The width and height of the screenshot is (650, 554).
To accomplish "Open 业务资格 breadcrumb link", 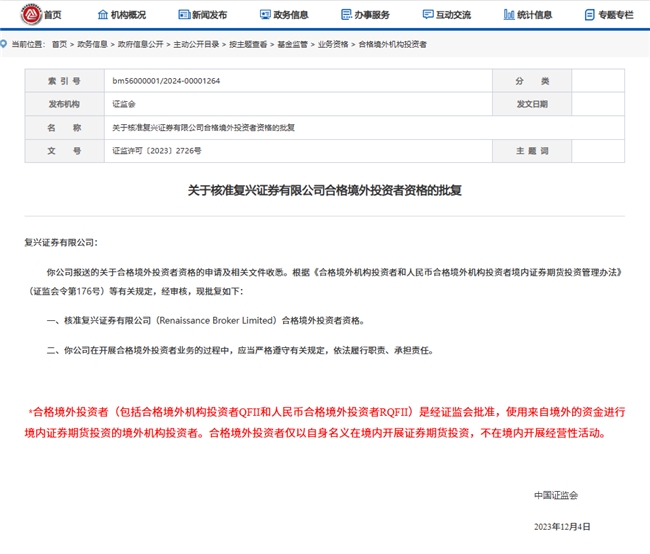I will click(x=333, y=45).
